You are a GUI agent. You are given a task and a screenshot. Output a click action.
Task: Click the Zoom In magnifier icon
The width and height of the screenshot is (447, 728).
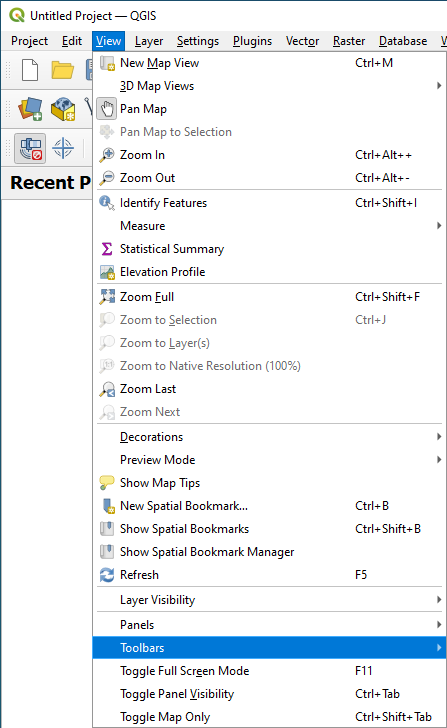pos(107,155)
